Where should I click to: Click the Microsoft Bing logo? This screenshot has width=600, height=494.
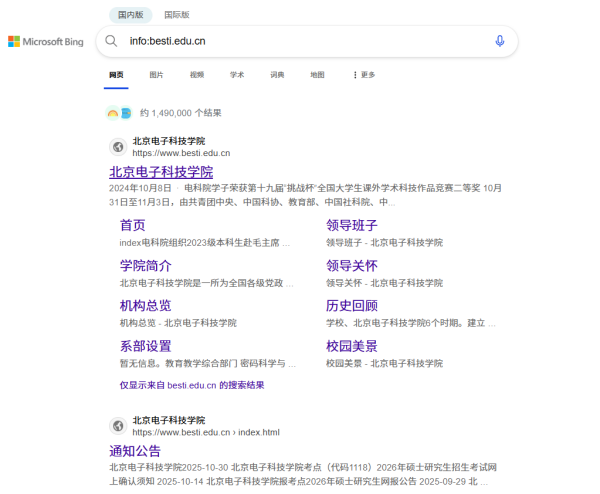click(x=46, y=41)
